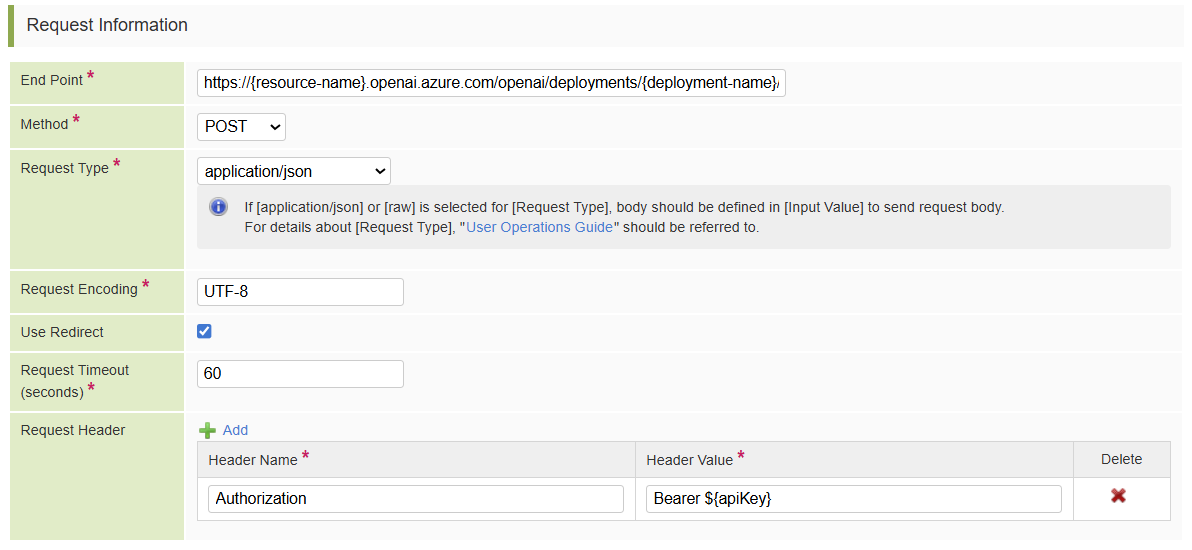Click the End Point field label
The image size is (1192, 550).
tap(52, 80)
